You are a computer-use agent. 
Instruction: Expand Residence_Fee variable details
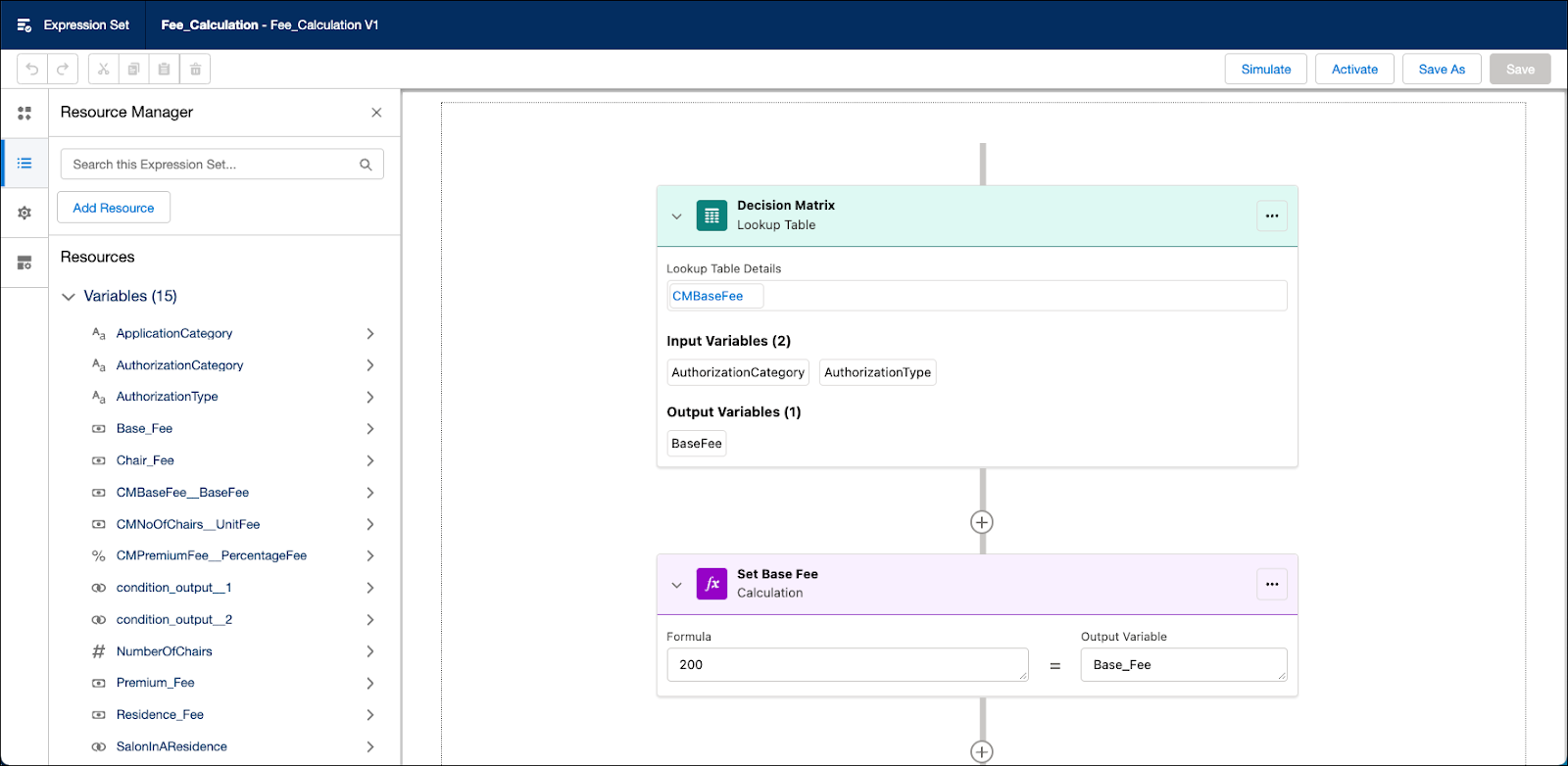coord(370,715)
